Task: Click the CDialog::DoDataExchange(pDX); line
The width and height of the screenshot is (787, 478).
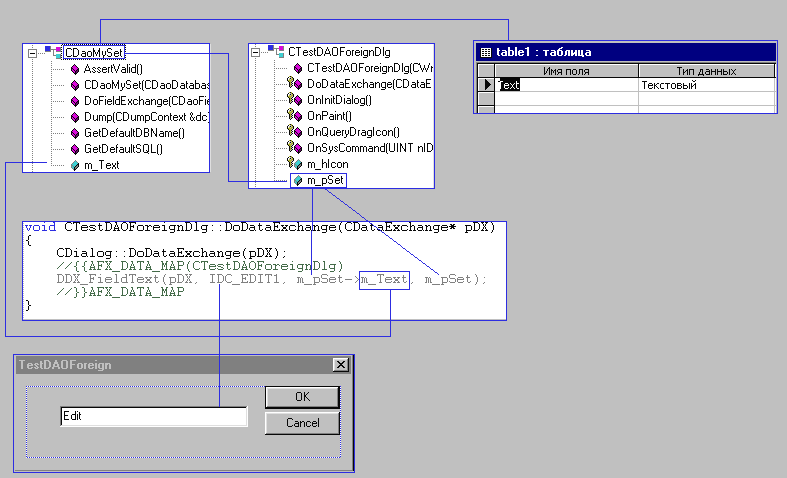Action: coord(172,253)
